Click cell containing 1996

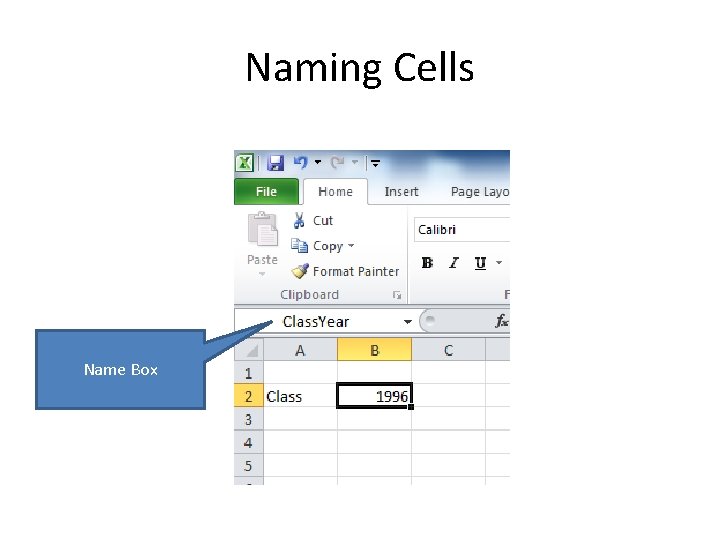click(x=375, y=395)
